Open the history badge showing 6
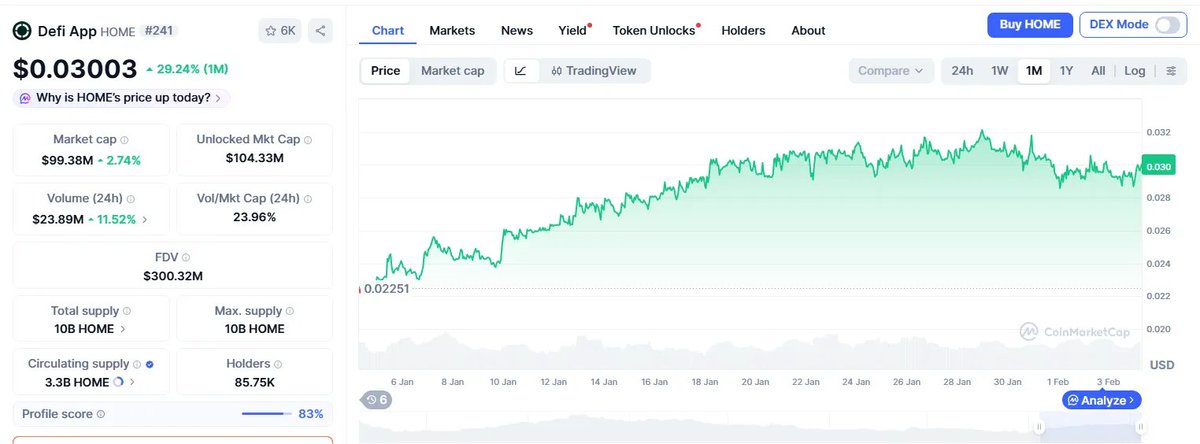1200x444 pixels. pos(377,400)
